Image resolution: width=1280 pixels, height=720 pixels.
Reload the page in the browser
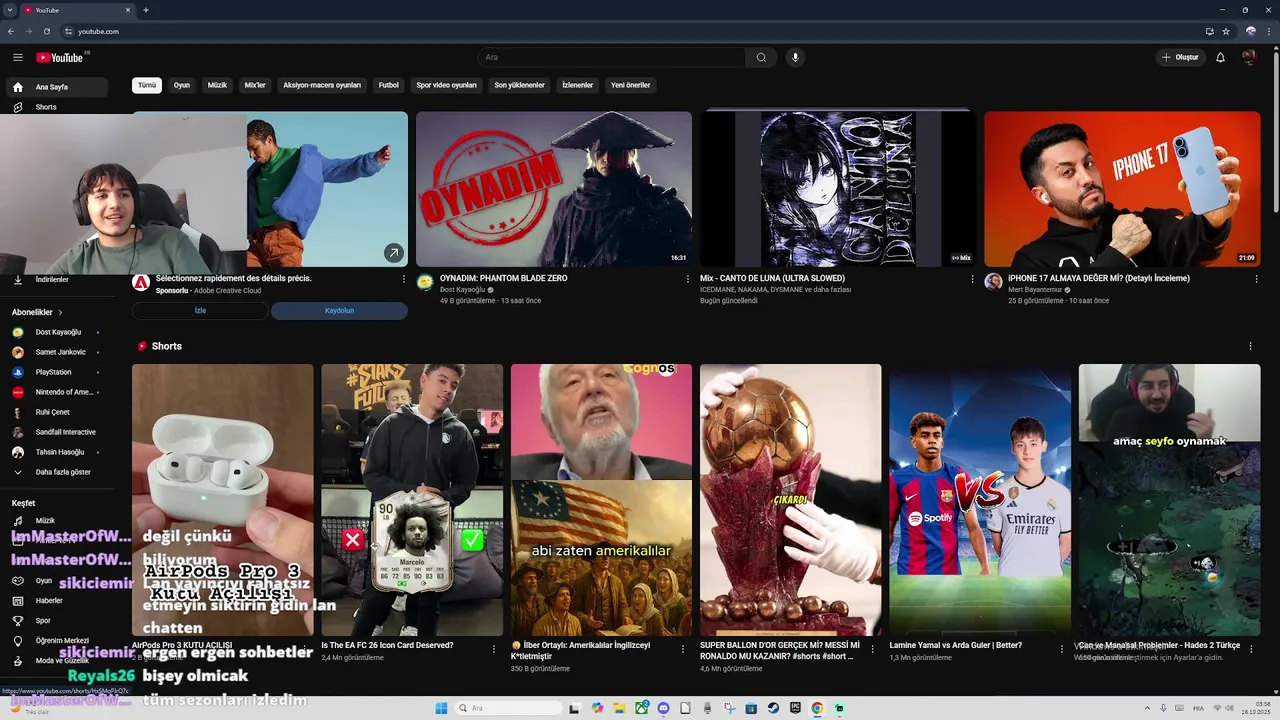coord(46,31)
